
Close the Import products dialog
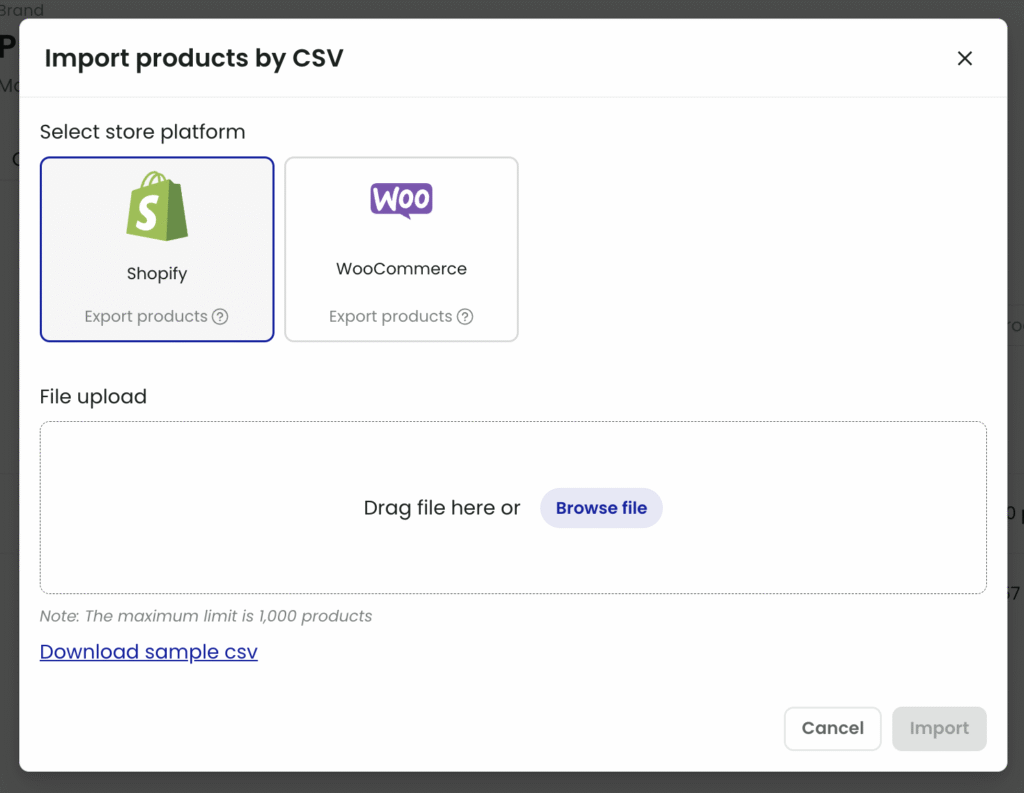pyautogui.click(x=965, y=58)
